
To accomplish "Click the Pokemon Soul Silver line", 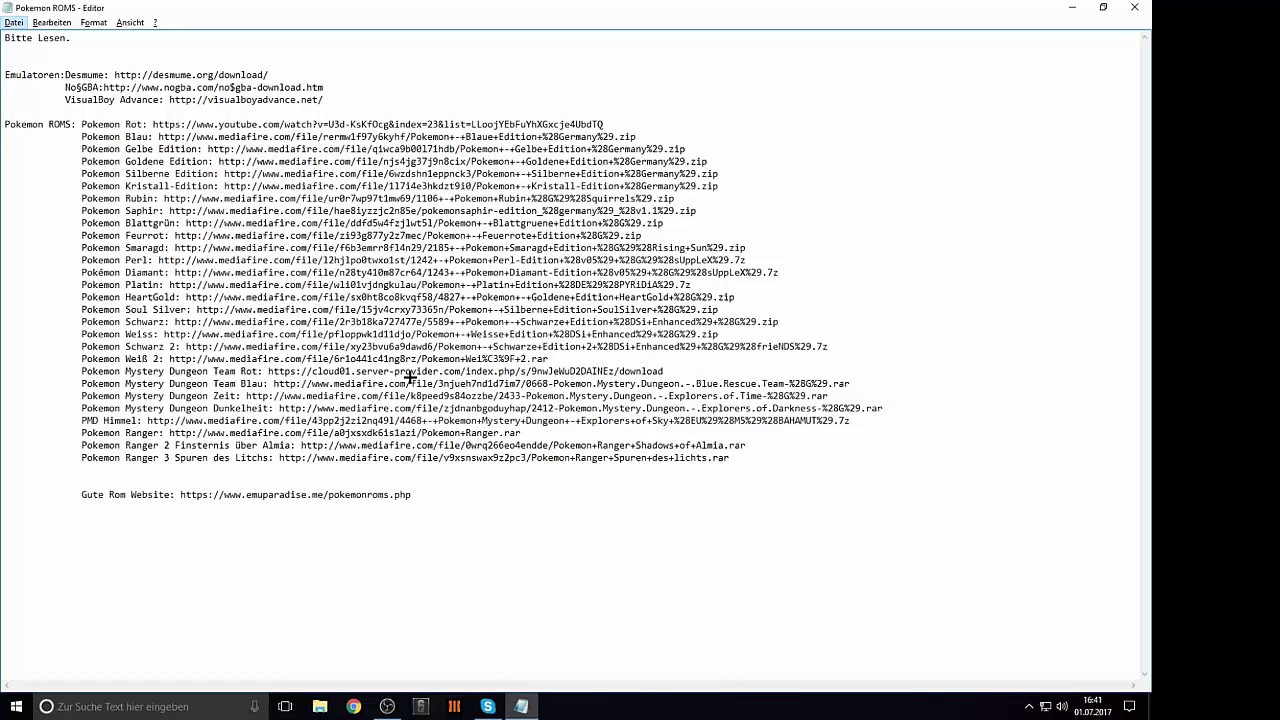I will click(400, 310).
